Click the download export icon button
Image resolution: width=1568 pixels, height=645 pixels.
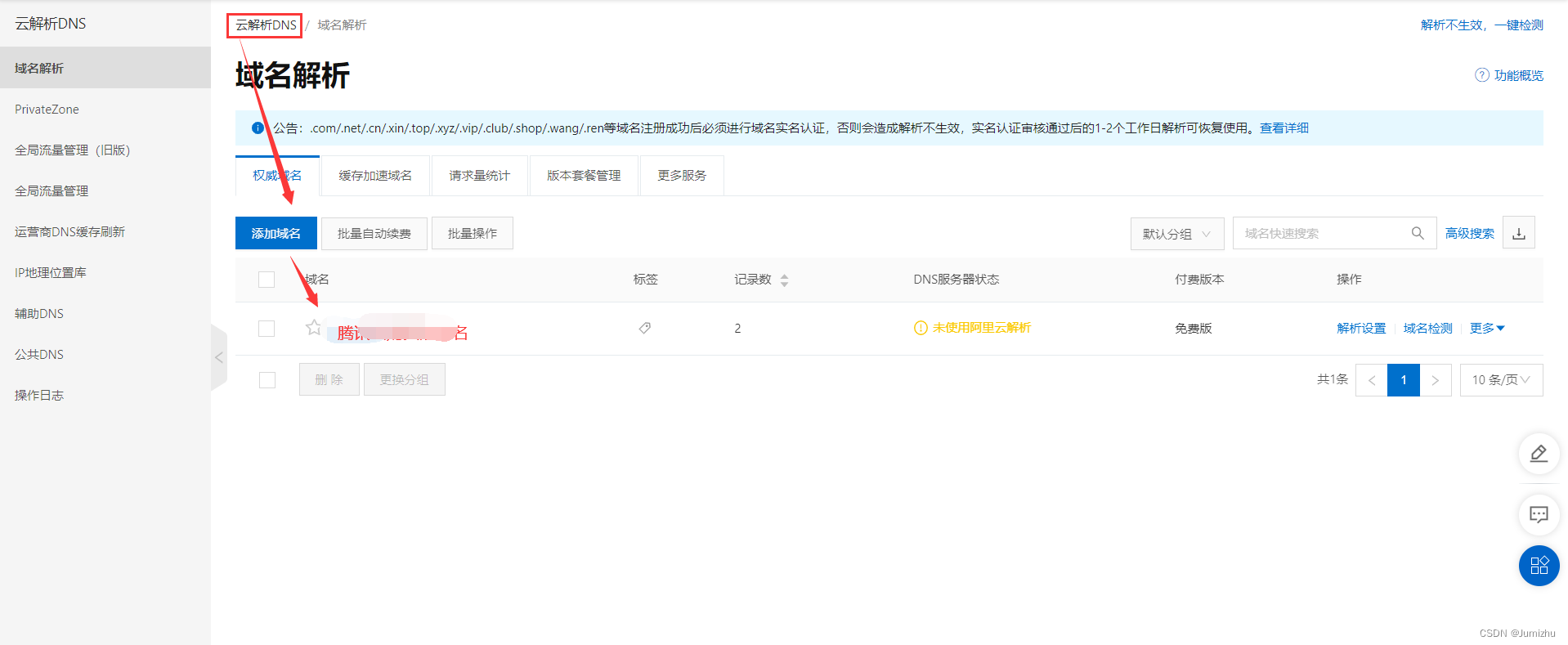pos(1519,233)
